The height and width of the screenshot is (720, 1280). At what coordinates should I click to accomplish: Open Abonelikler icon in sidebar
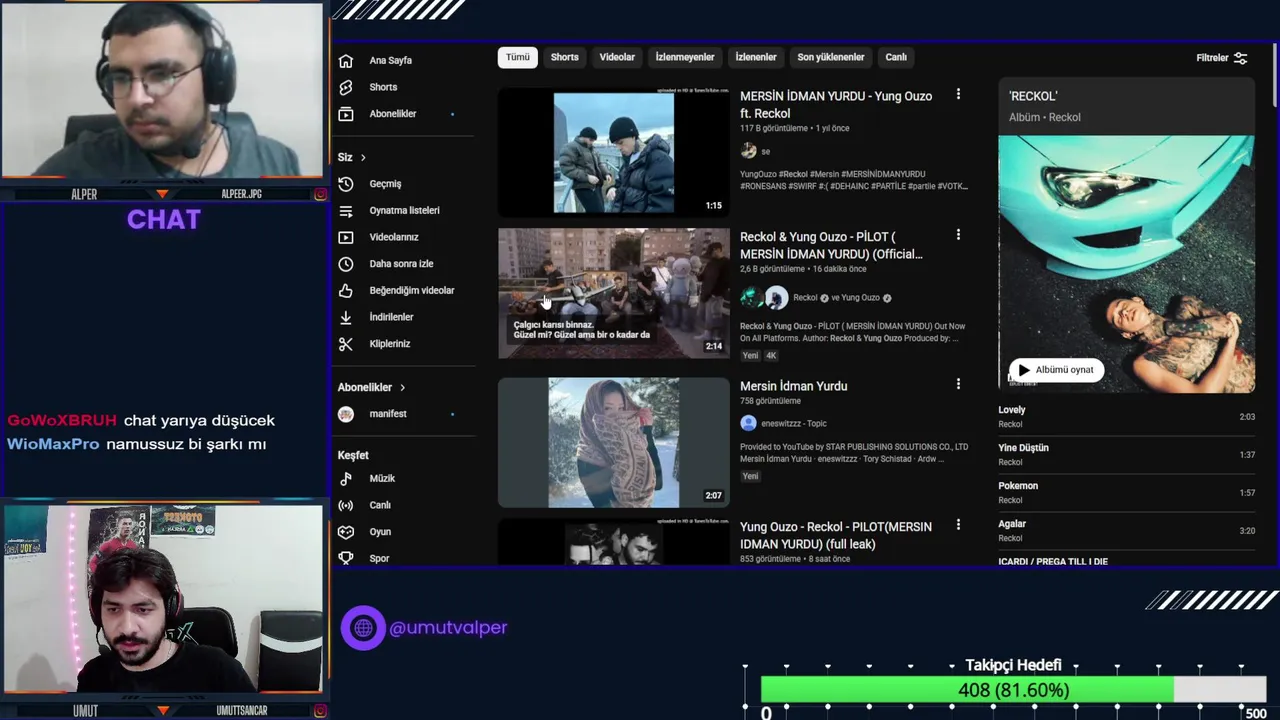coord(346,114)
